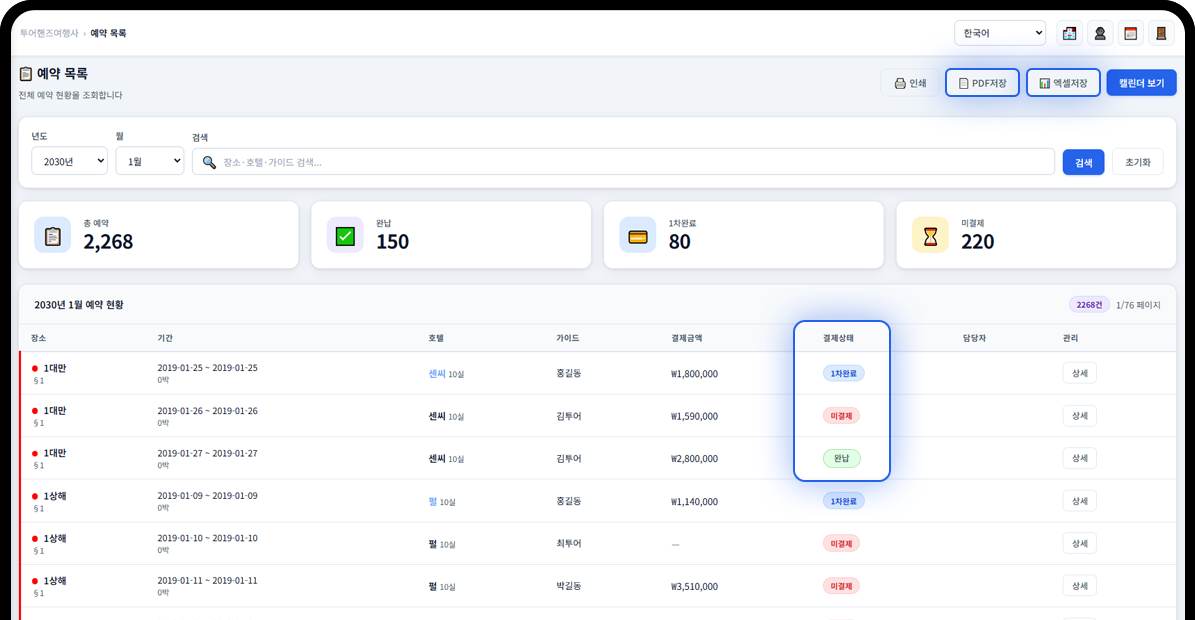Viewport: 1195px width, 620px height.
Task: Click the 장소·호텔·가이드 search input field
Action: tap(630, 162)
